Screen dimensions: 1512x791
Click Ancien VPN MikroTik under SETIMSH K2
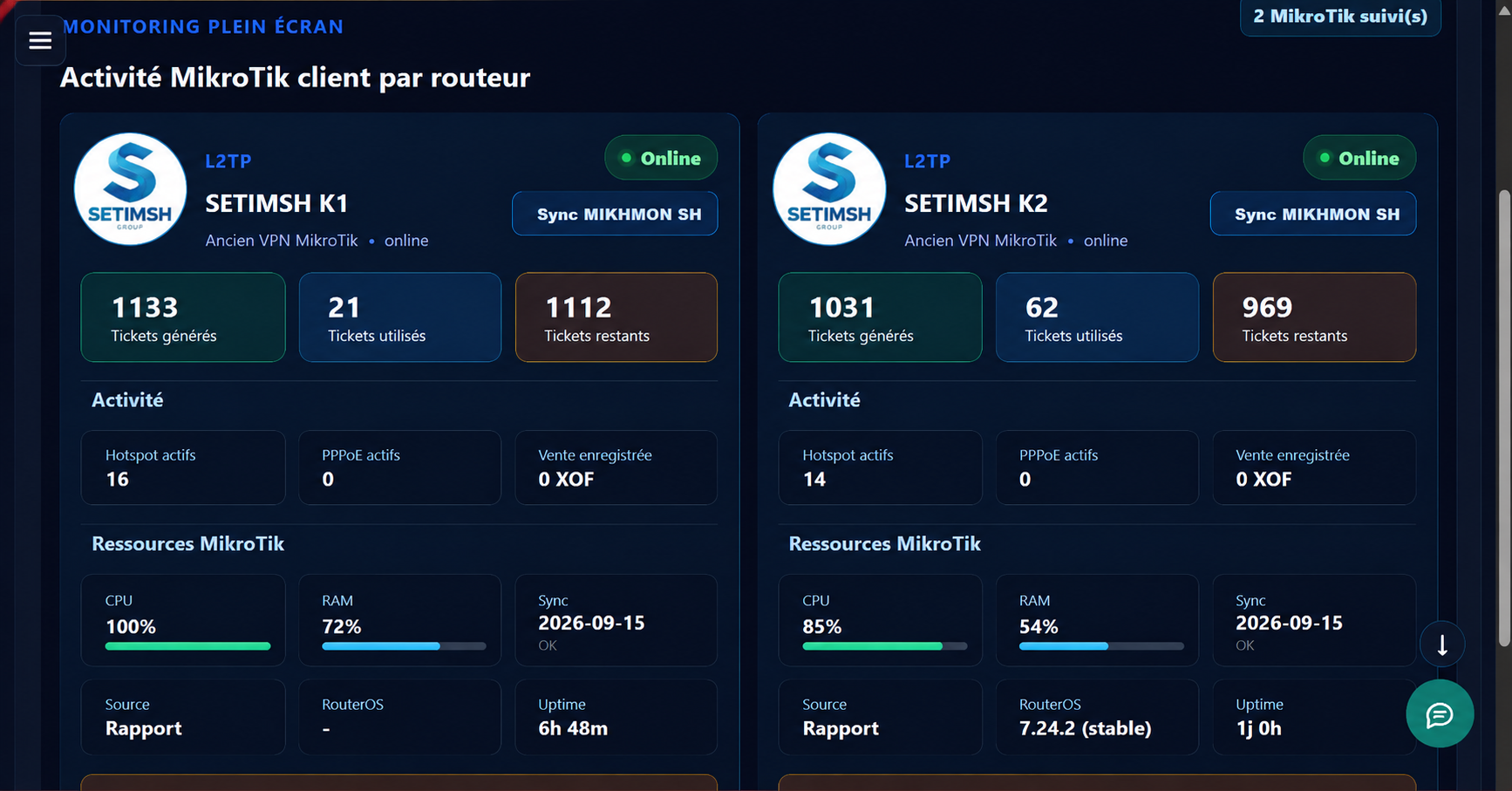(980, 241)
